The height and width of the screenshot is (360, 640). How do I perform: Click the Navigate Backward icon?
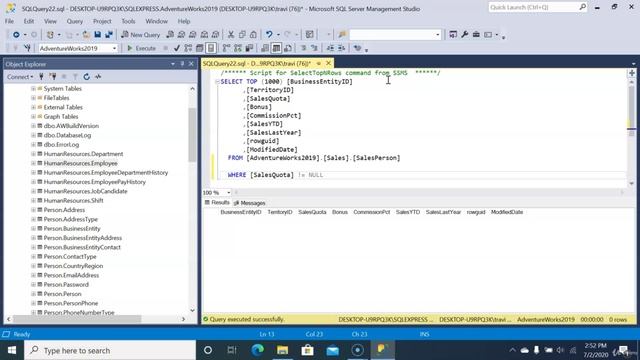coord(16,35)
